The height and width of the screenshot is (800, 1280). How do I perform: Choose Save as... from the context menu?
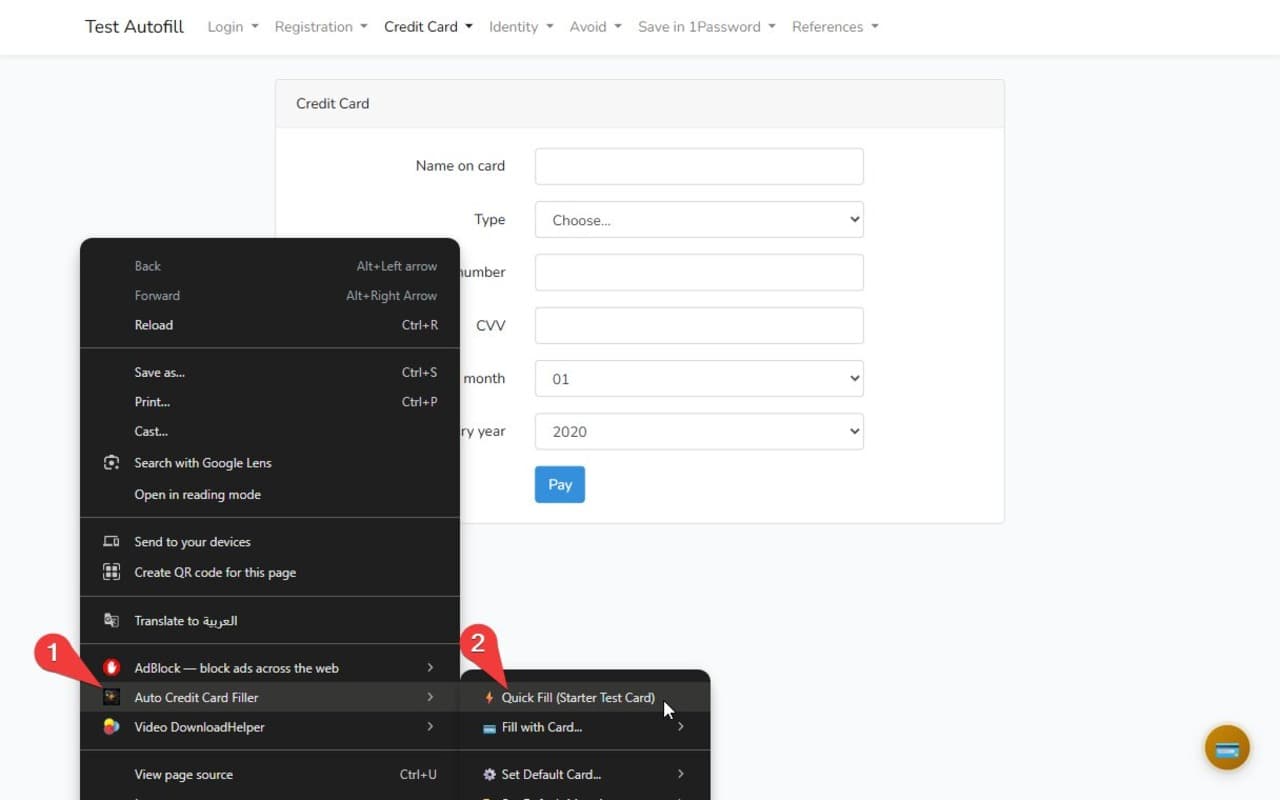pyautogui.click(x=270, y=372)
